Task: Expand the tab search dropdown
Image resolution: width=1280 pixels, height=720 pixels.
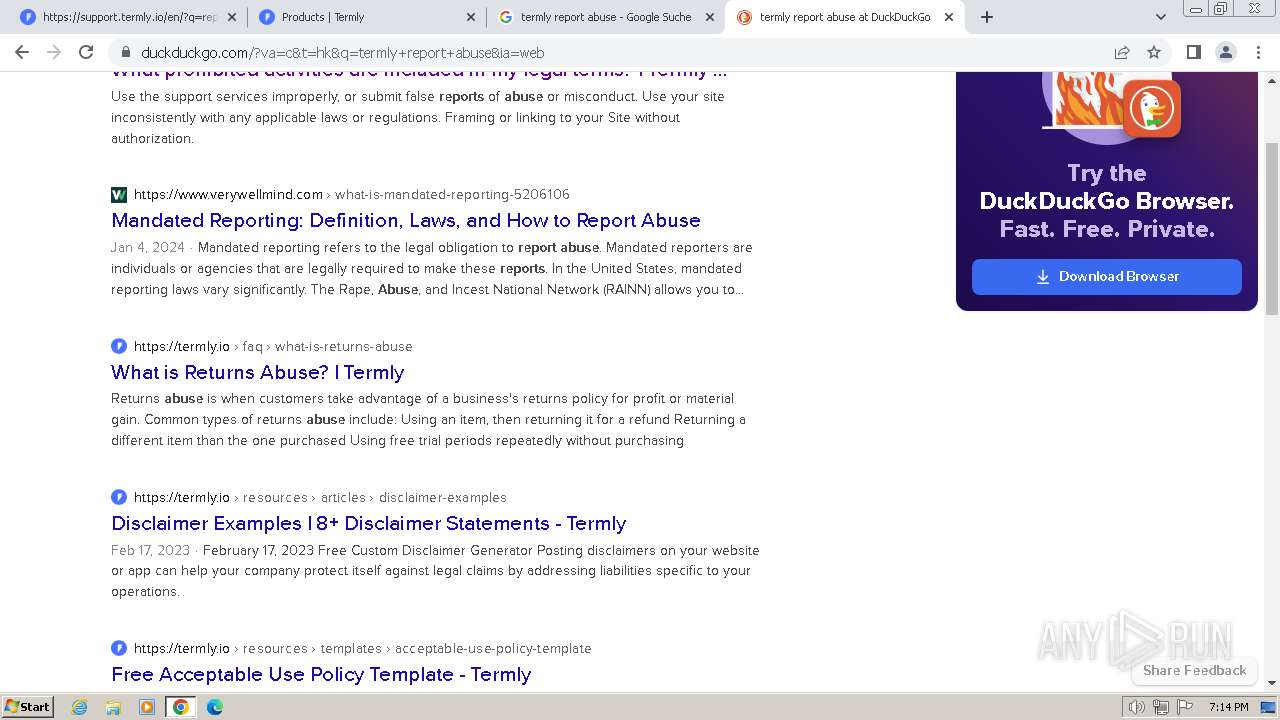Action: coord(1160,17)
